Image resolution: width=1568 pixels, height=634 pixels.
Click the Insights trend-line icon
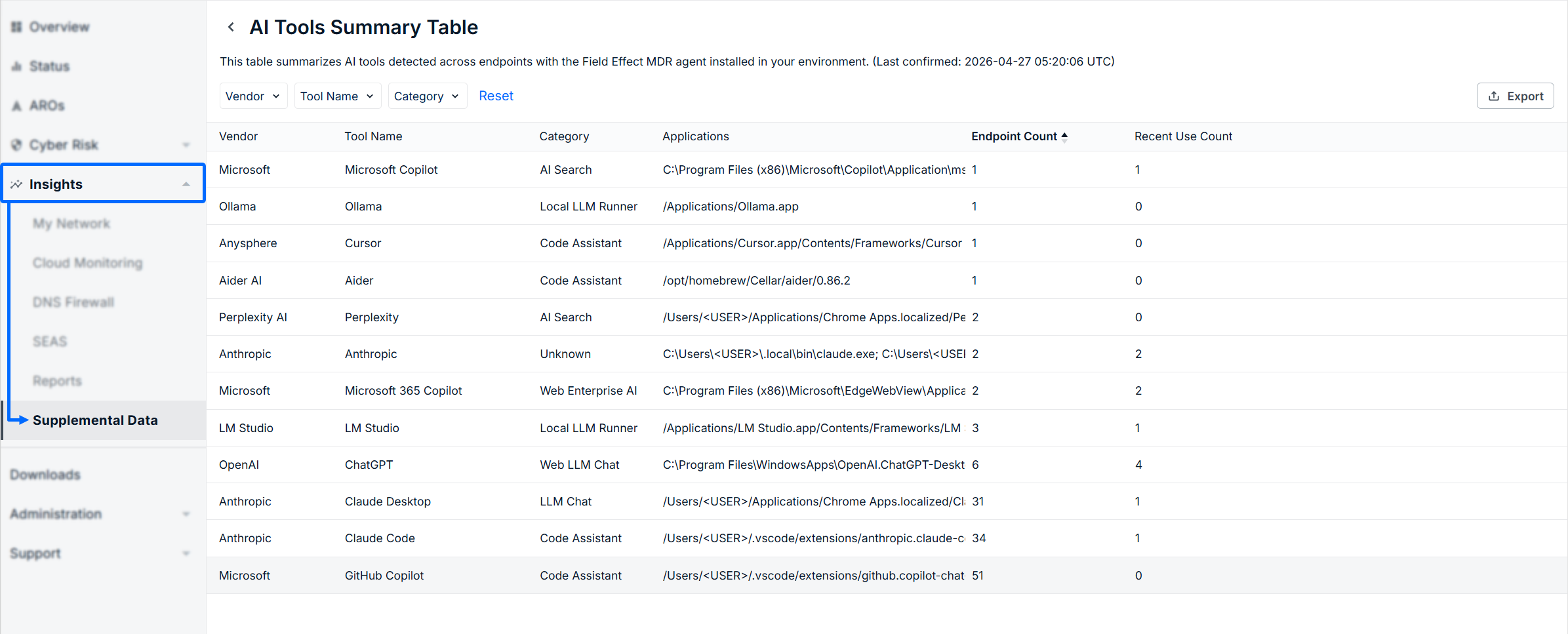click(x=16, y=184)
